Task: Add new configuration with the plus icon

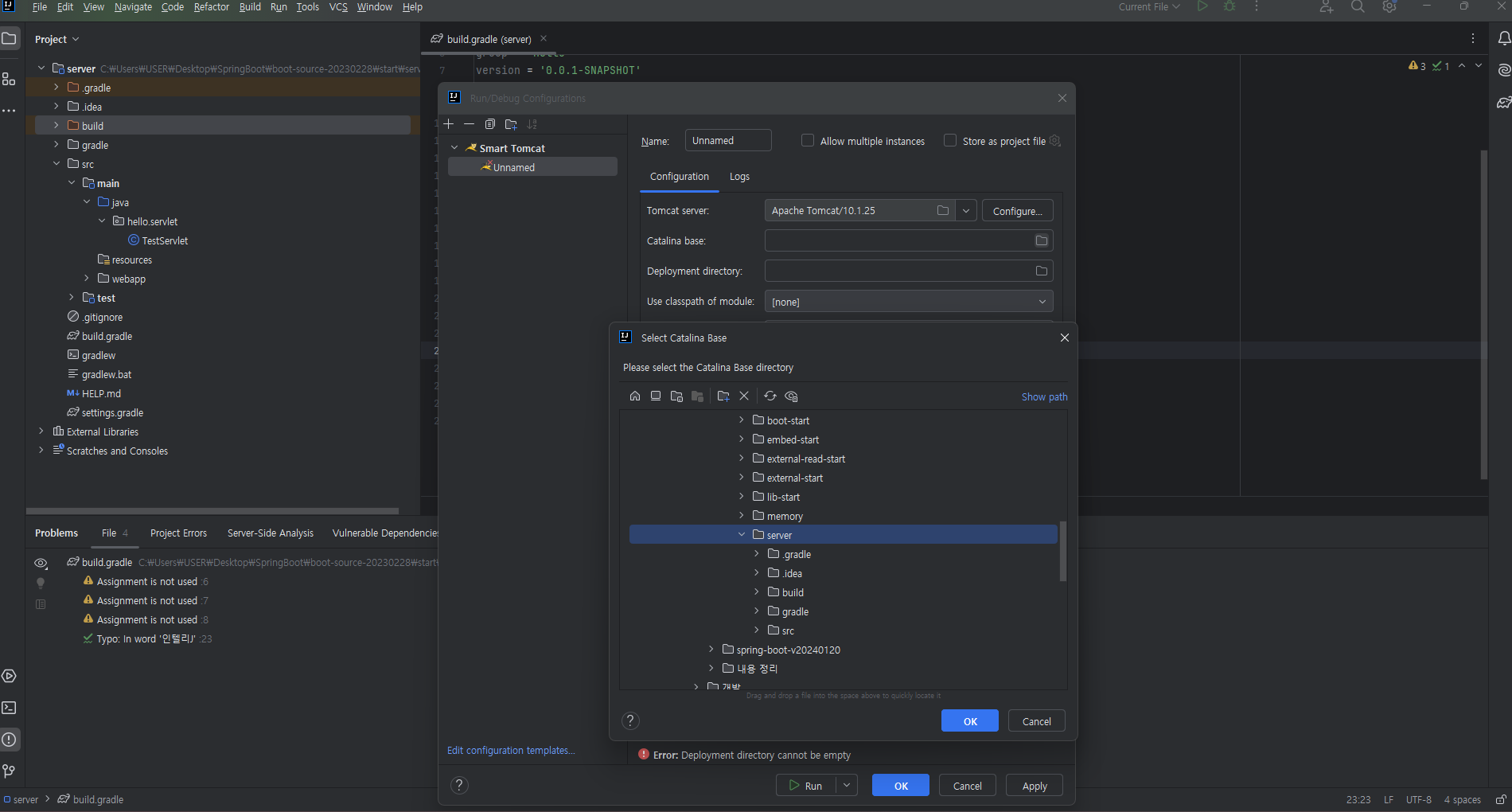Action: tap(449, 124)
